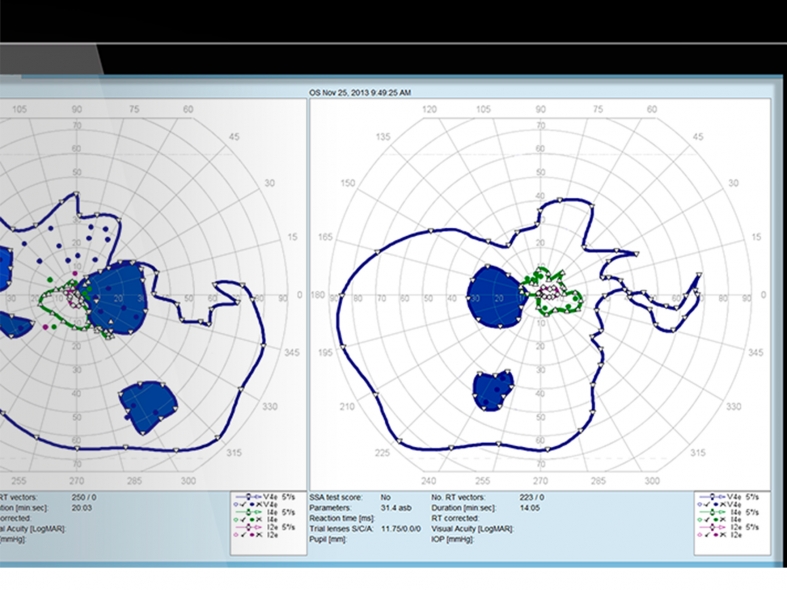Image resolution: width=787 pixels, height=590 pixels.
Task: Click the "210" meridian label on the OS chart
Action: (347, 406)
